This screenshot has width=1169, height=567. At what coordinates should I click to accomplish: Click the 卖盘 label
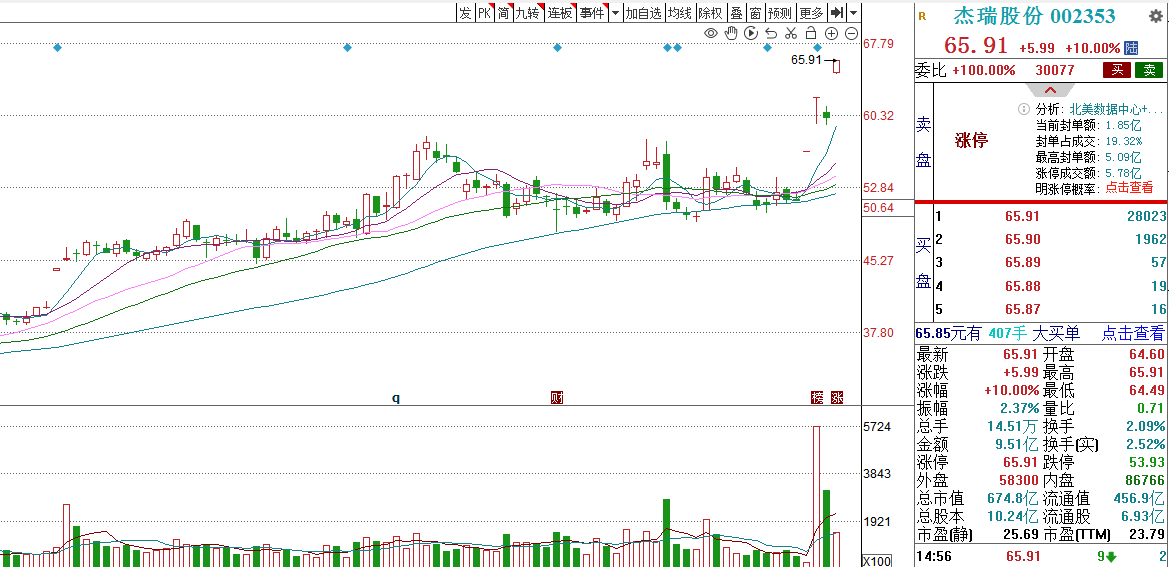pos(924,142)
